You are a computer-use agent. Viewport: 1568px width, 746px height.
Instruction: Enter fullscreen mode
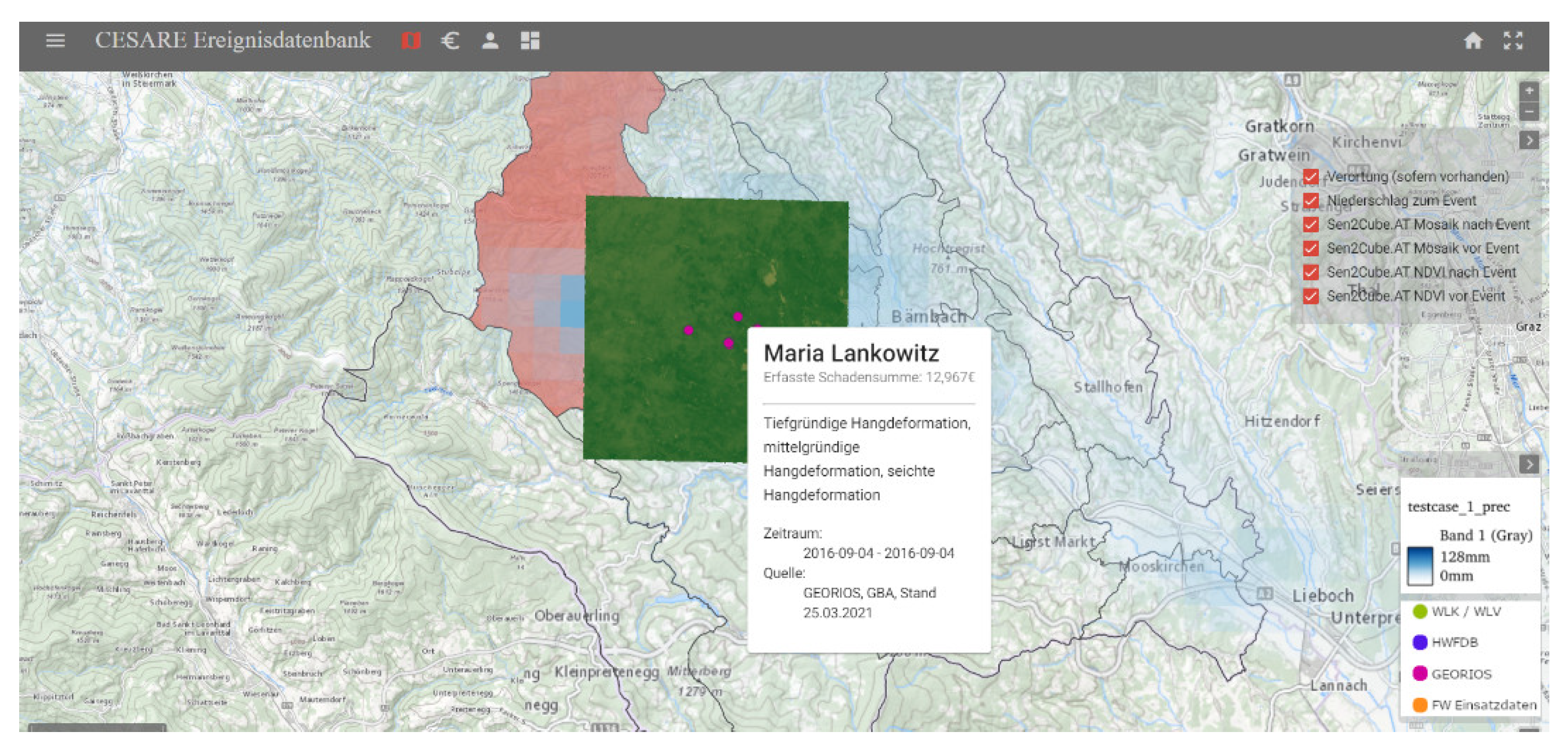point(1513,41)
